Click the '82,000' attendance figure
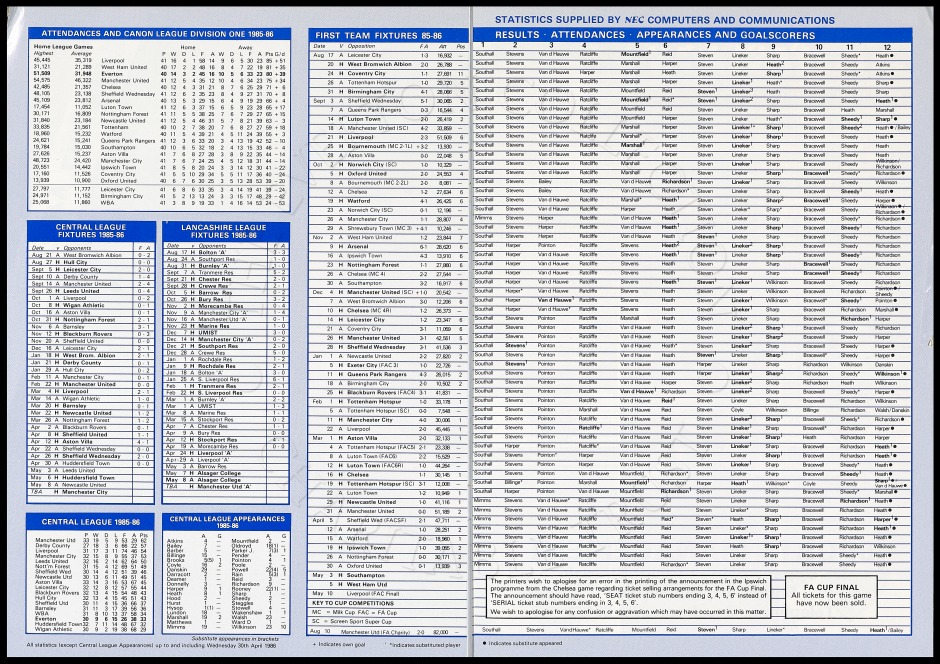This screenshot has width=940, height=664. [x=441, y=632]
